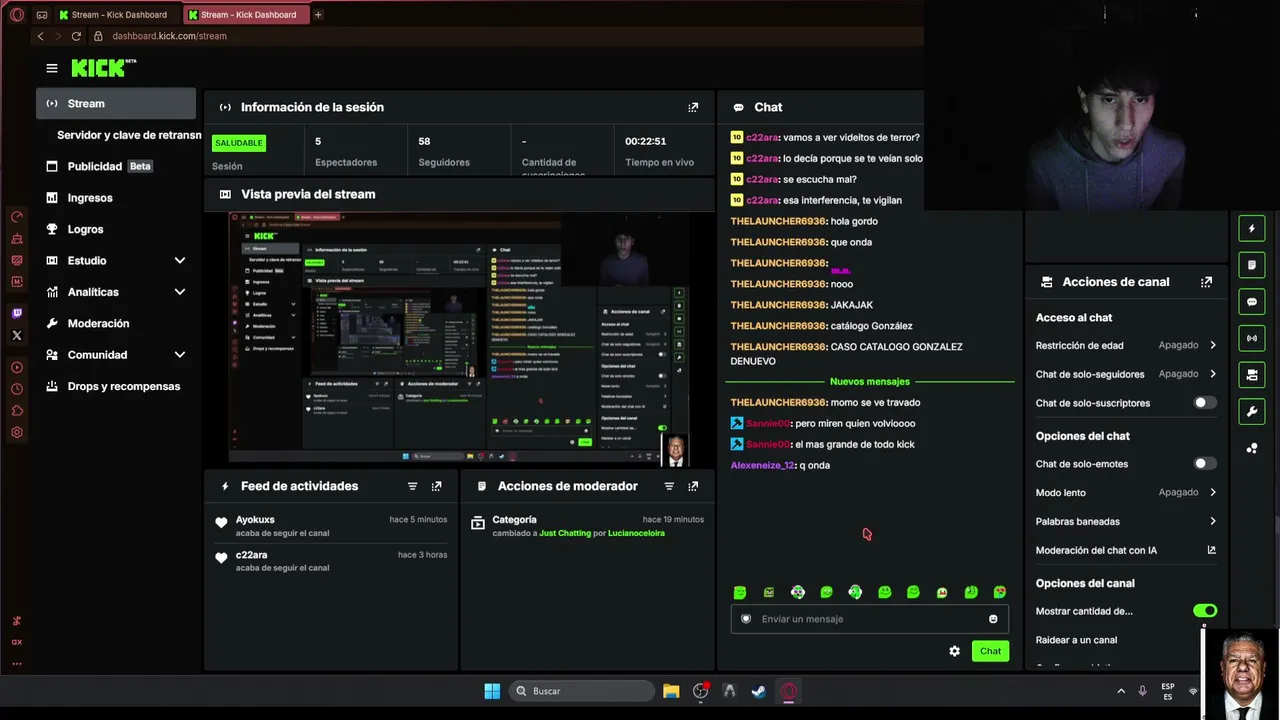The image size is (1280, 720).
Task: Select Stream in the sidebar
Action: pos(116,104)
